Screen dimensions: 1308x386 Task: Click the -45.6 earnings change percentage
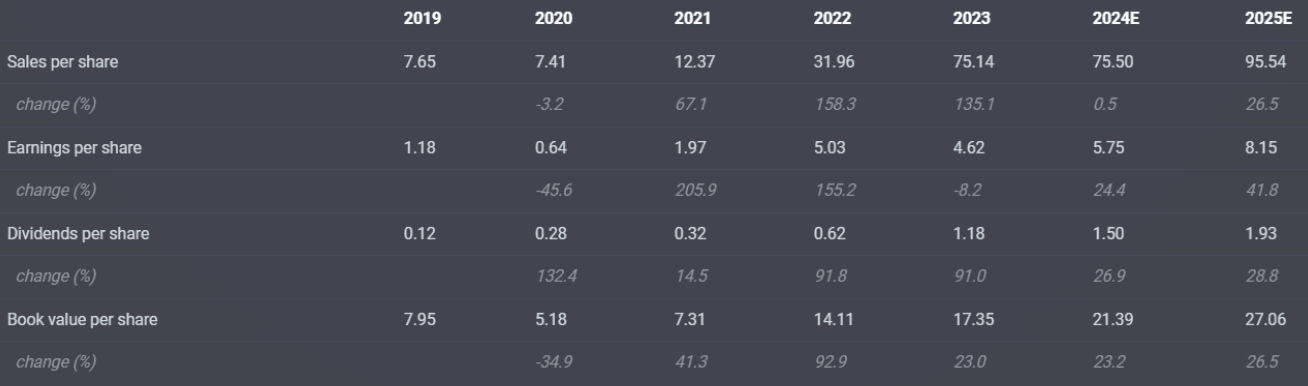[x=553, y=191]
